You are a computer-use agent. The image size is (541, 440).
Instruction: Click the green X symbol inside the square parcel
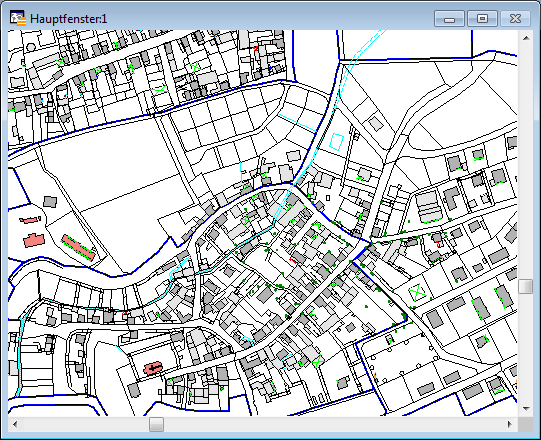418,292
